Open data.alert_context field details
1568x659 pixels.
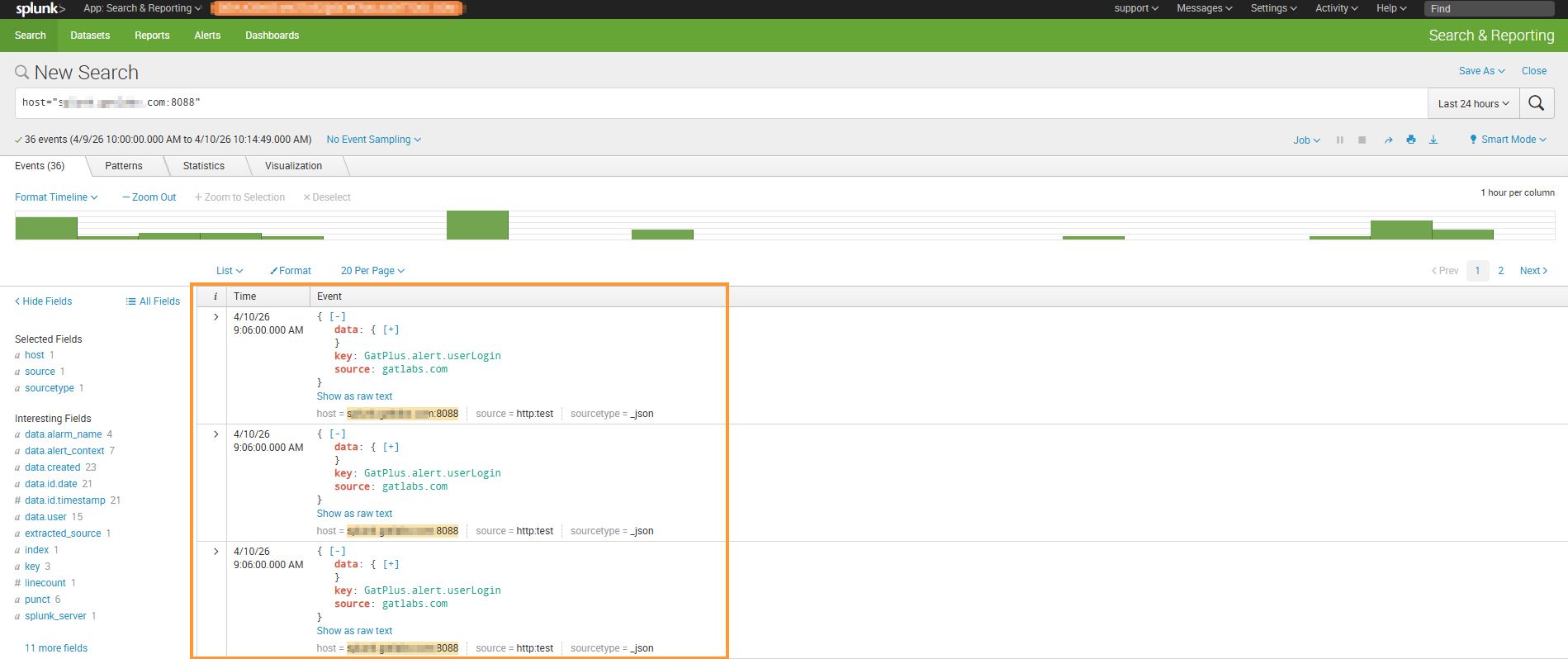click(x=64, y=451)
